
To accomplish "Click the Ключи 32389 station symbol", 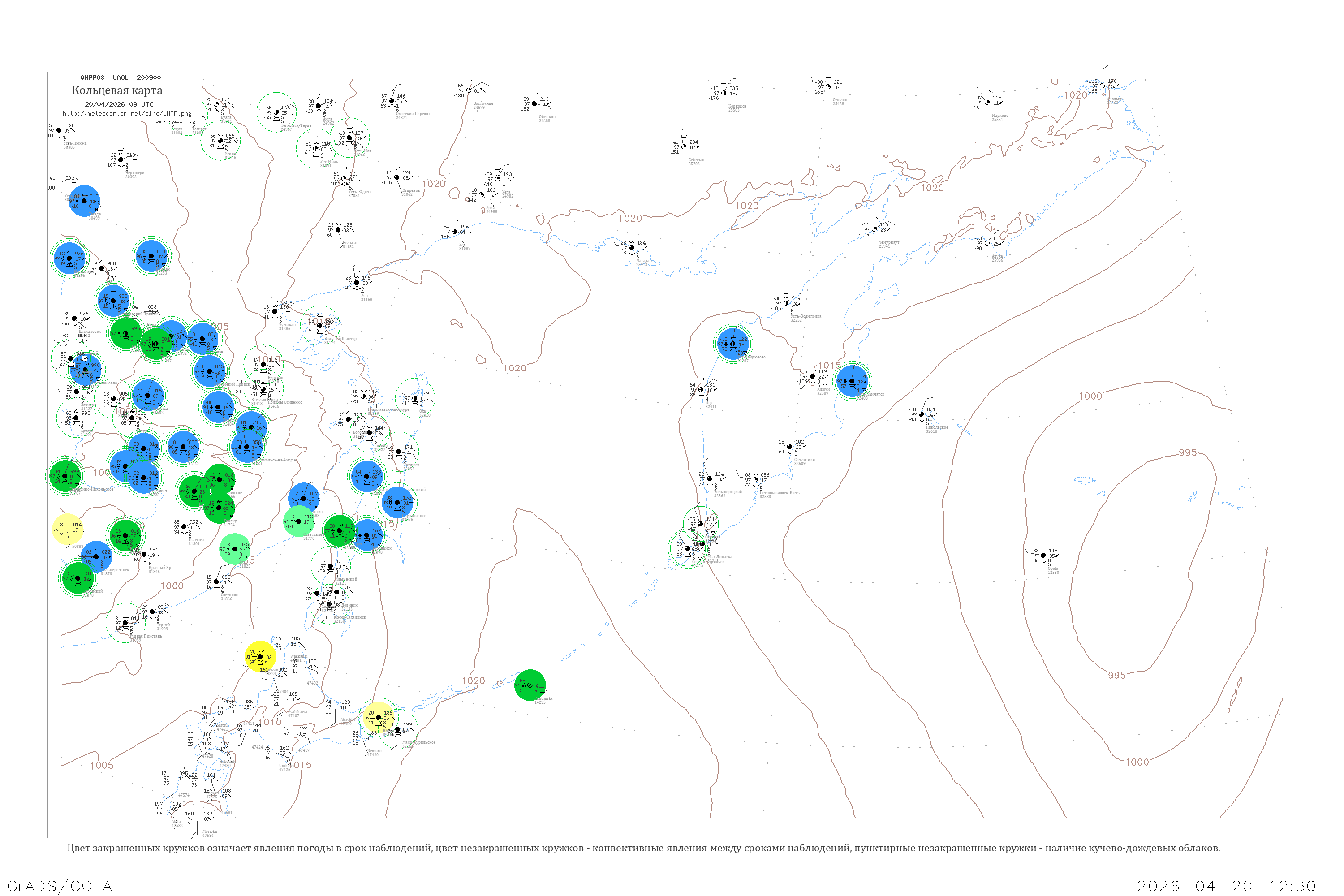I will (x=813, y=377).
